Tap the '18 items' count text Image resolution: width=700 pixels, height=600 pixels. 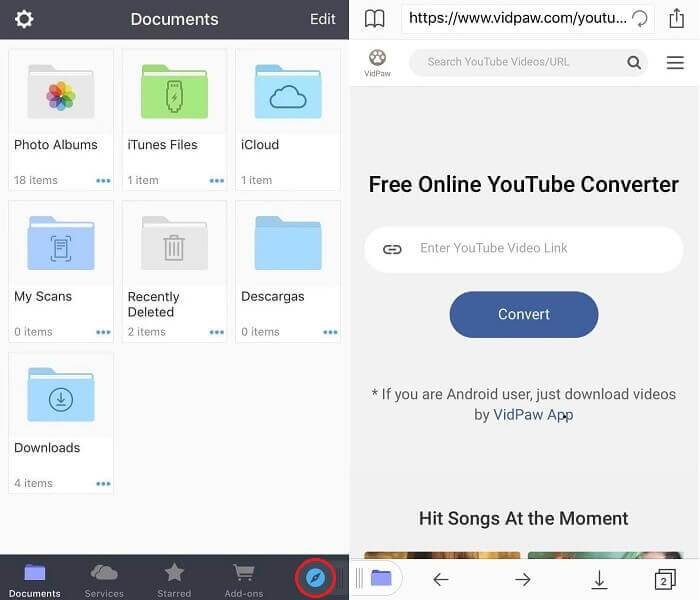pos(36,180)
